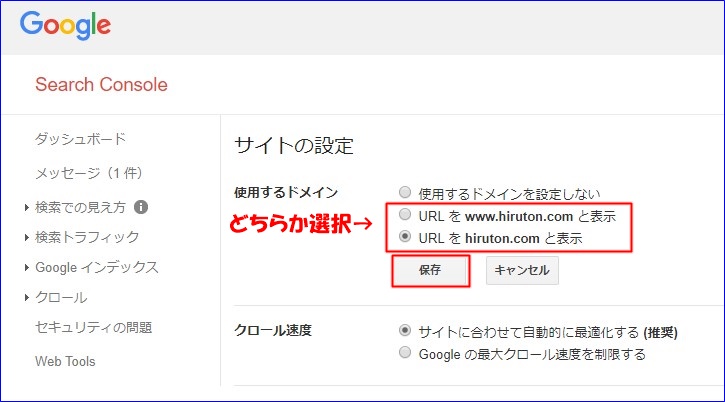Open メッセージ (1 件) in sidebar
Viewport: 725px width, 402px height.
pos(89,173)
